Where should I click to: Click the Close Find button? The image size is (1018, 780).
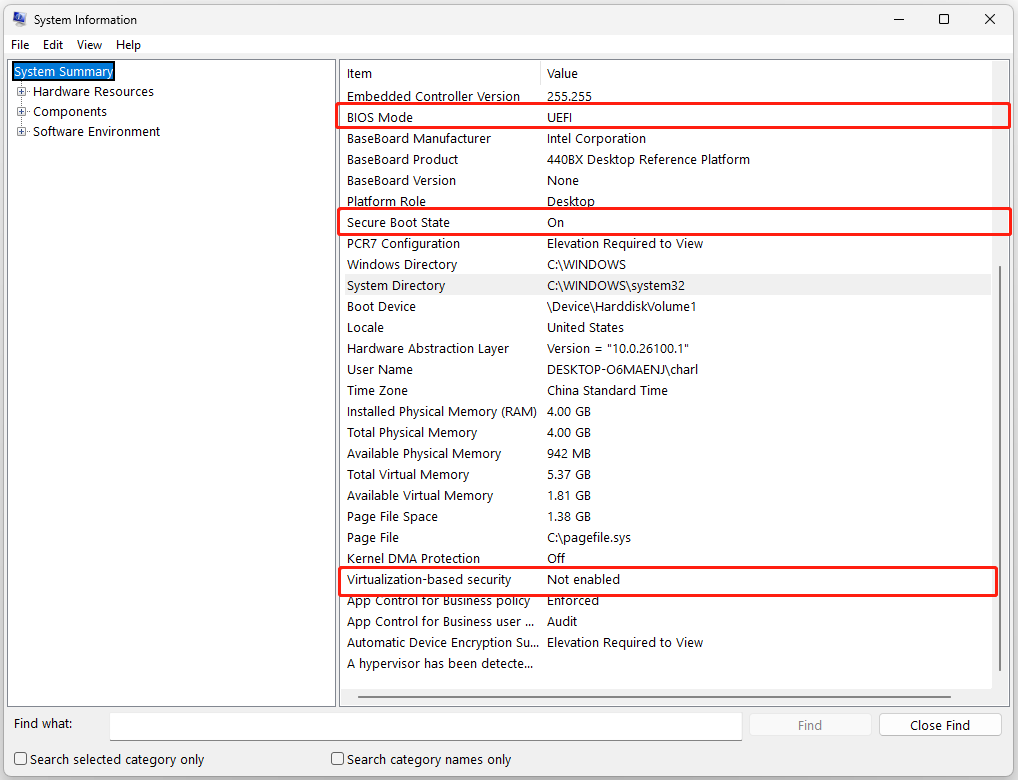coord(939,724)
